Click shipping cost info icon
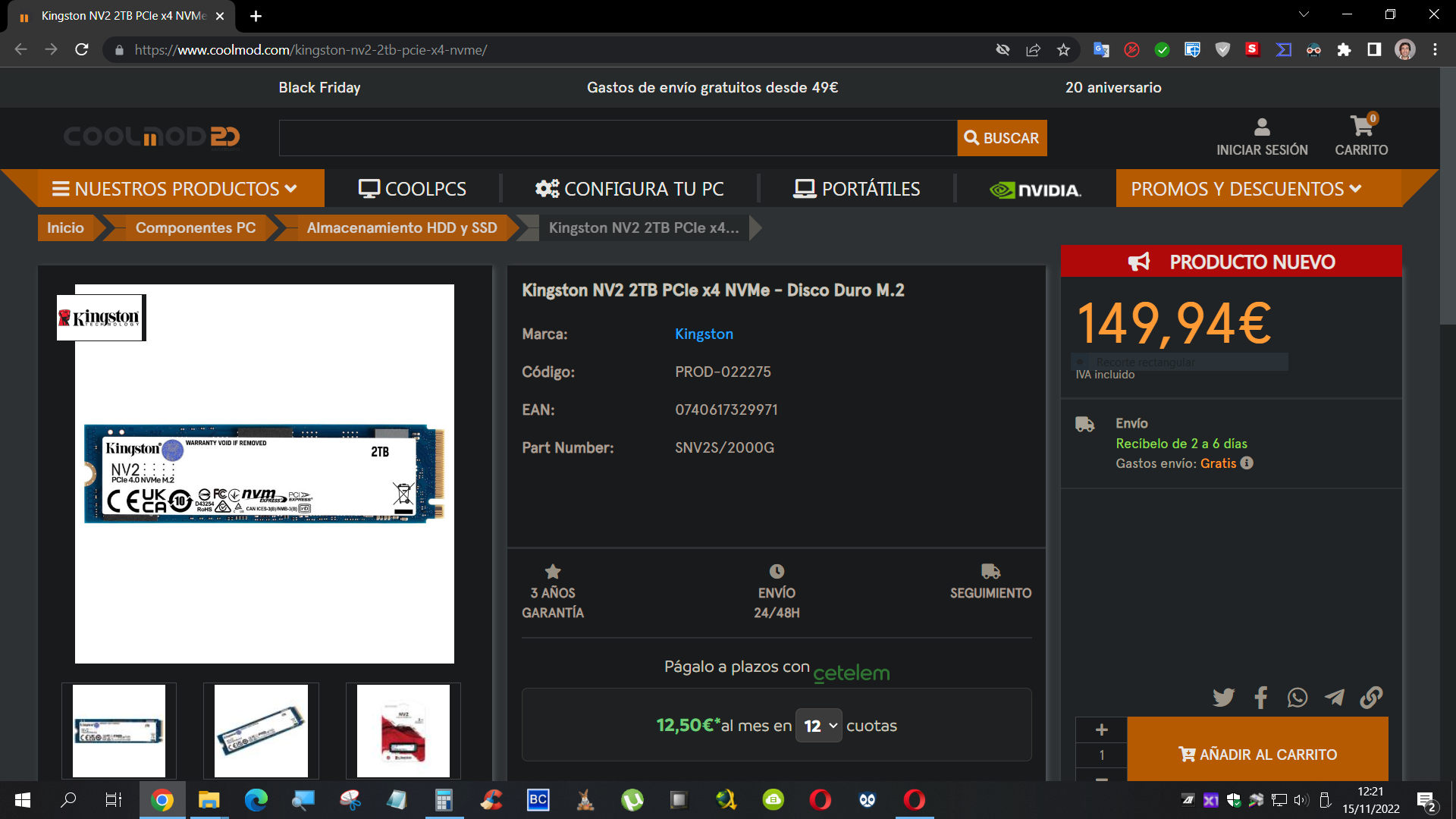Image resolution: width=1456 pixels, height=819 pixels. point(1247,463)
